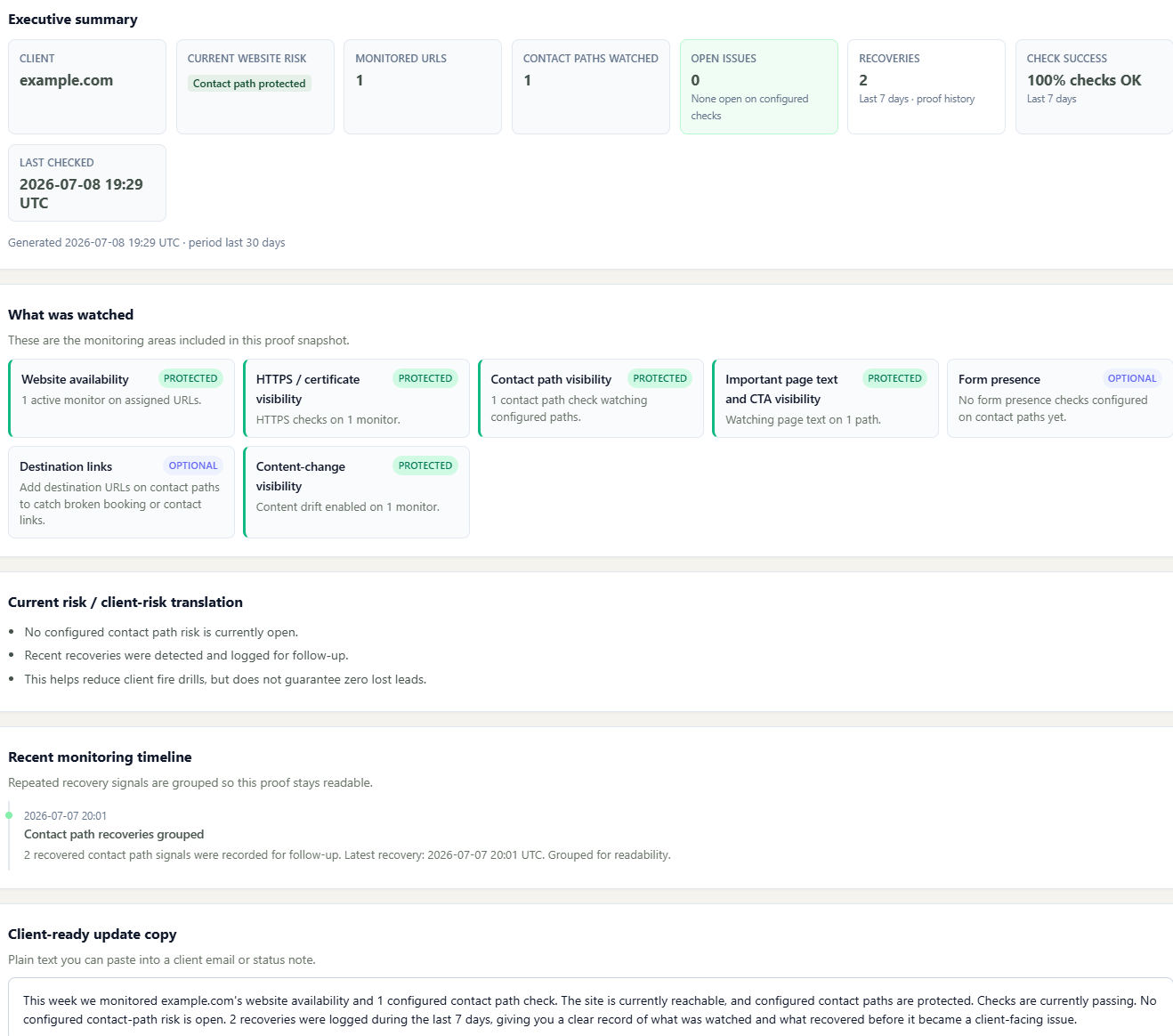Select the 'Destination links' card title
The height and width of the screenshot is (1036, 1173).
coord(66,466)
